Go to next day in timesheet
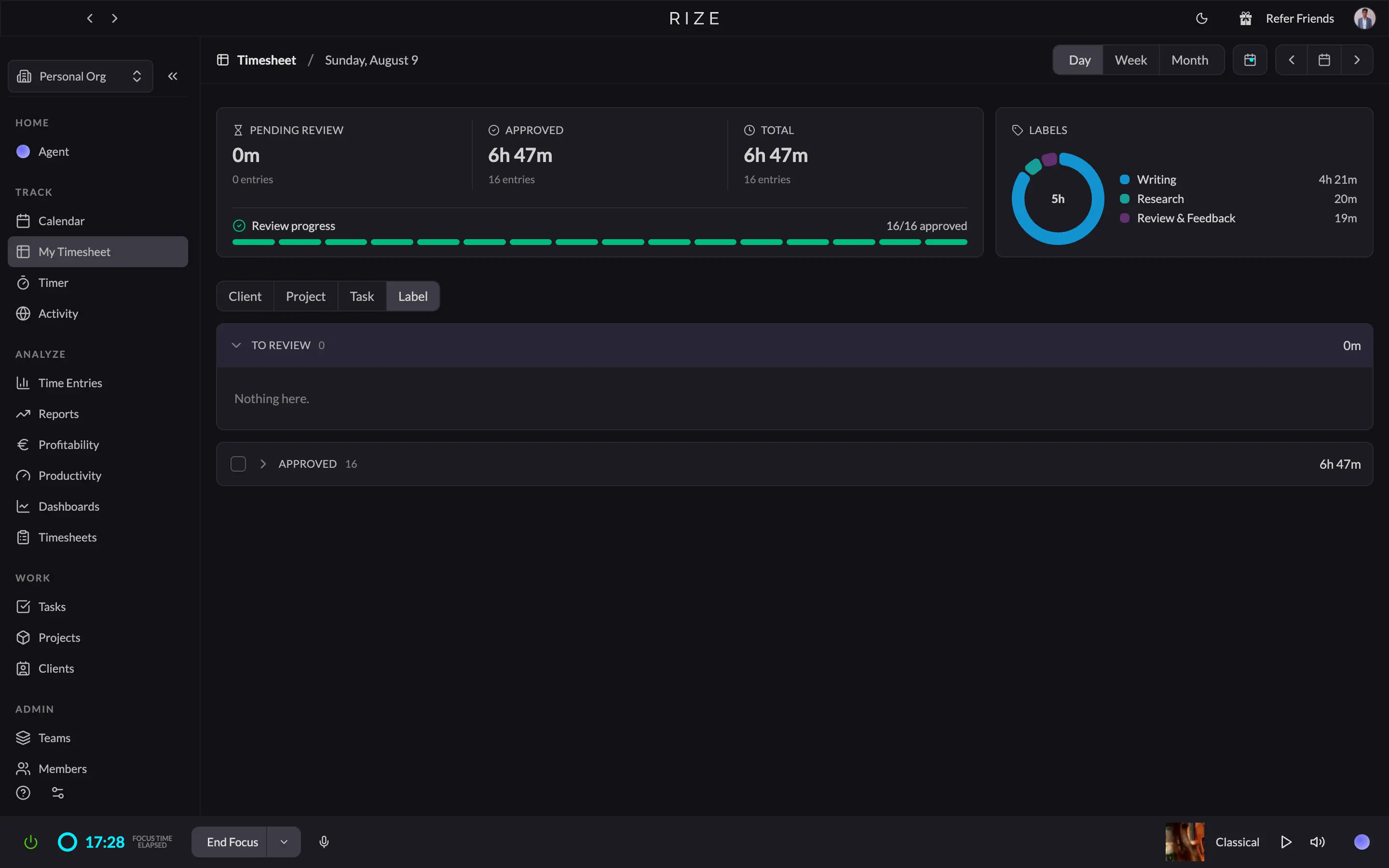 point(1357,60)
